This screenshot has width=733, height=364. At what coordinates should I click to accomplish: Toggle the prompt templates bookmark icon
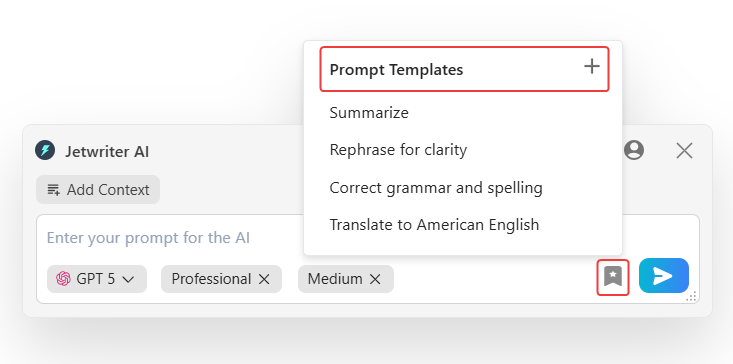tap(613, 278)
